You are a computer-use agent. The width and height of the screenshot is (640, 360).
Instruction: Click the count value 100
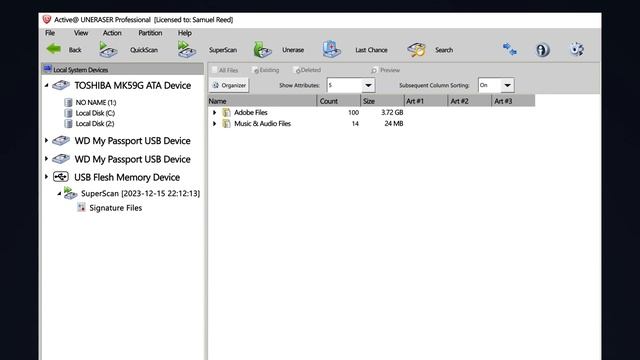point(353,112)
